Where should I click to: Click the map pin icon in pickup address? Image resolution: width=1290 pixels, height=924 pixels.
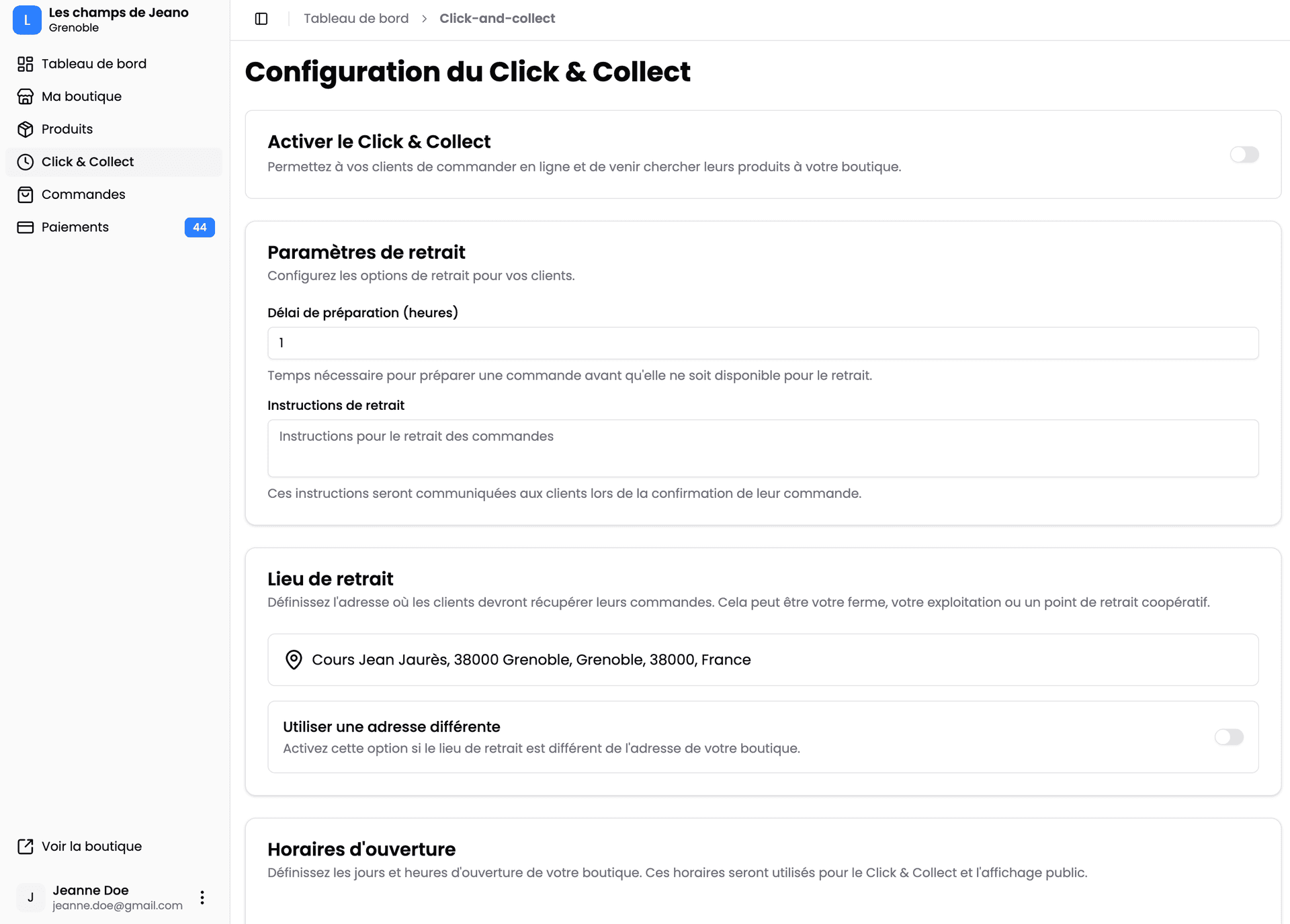[294, 660]
